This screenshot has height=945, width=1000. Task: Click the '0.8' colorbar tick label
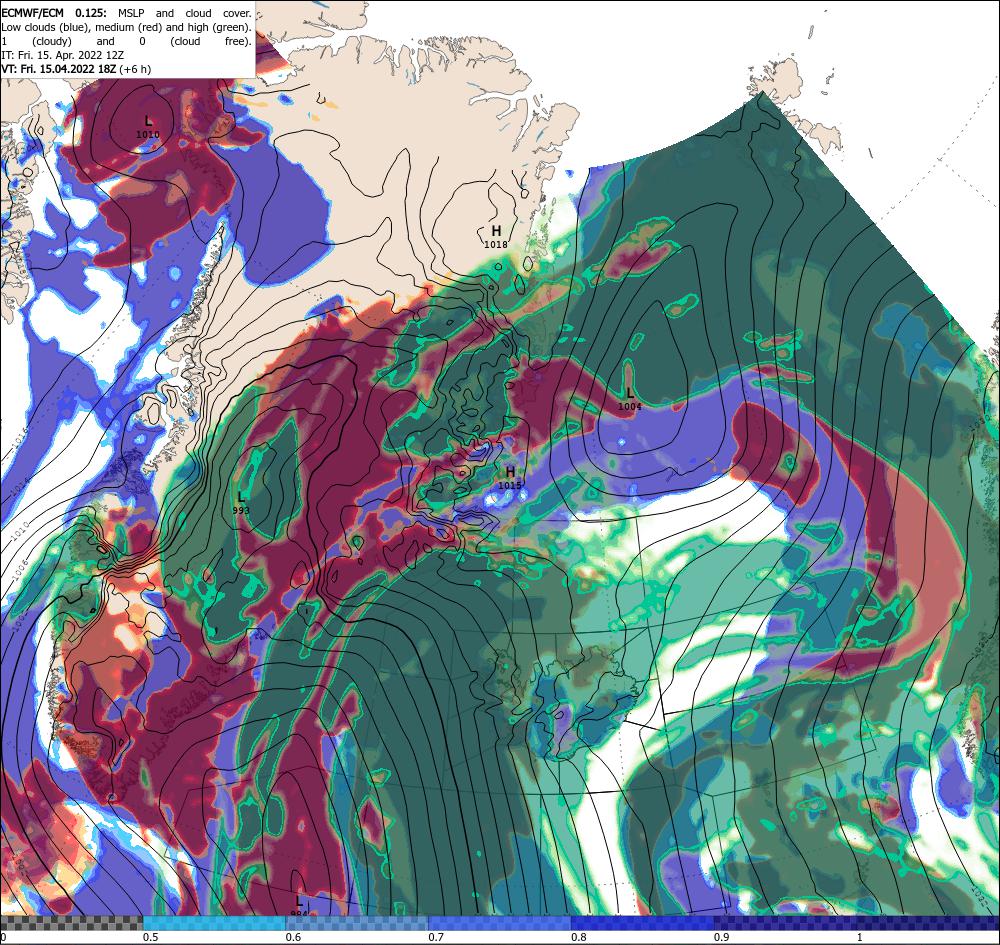click(x=579, y=937)
